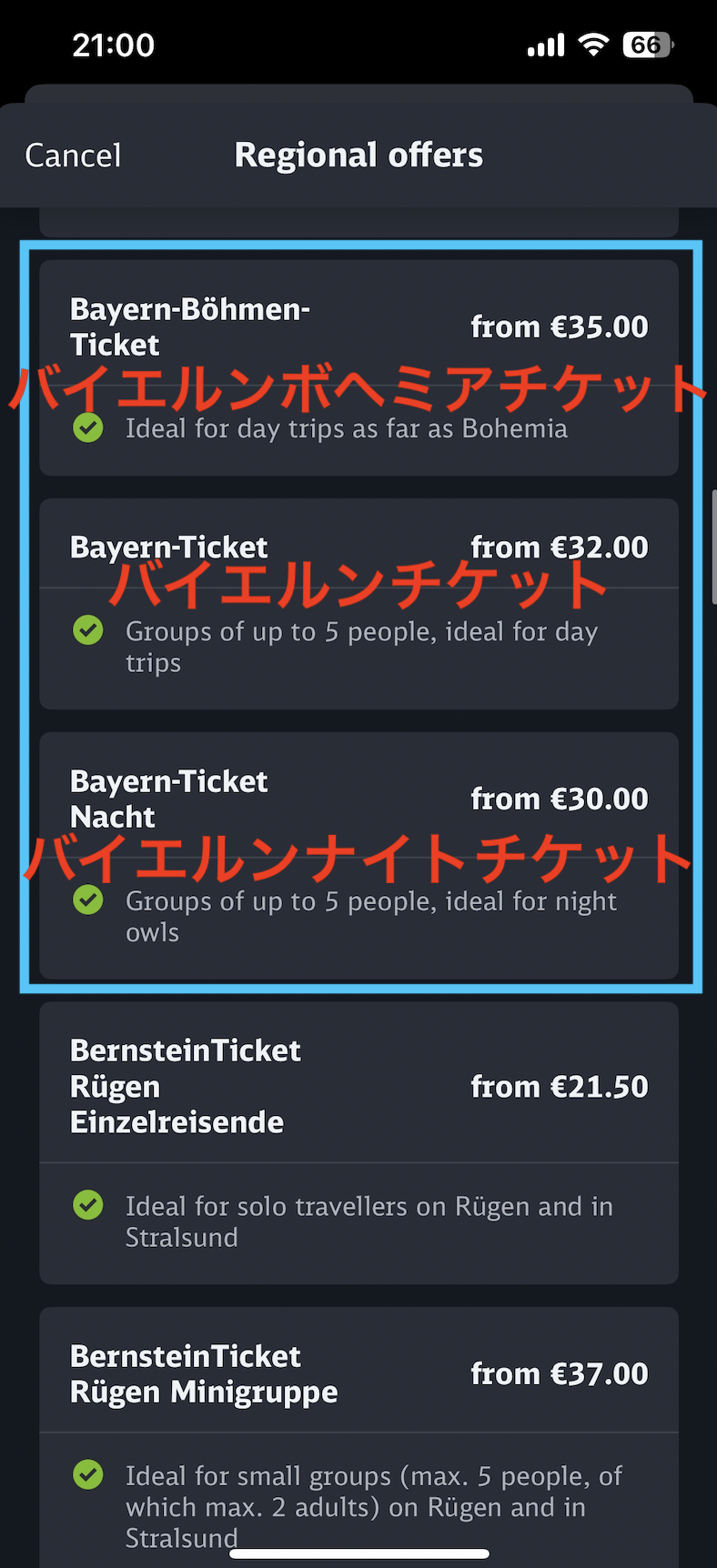Tap the from €37.00 price
Image resolution: width=717 pixels, height=1568 pixels.
[x=559, y=1373]
